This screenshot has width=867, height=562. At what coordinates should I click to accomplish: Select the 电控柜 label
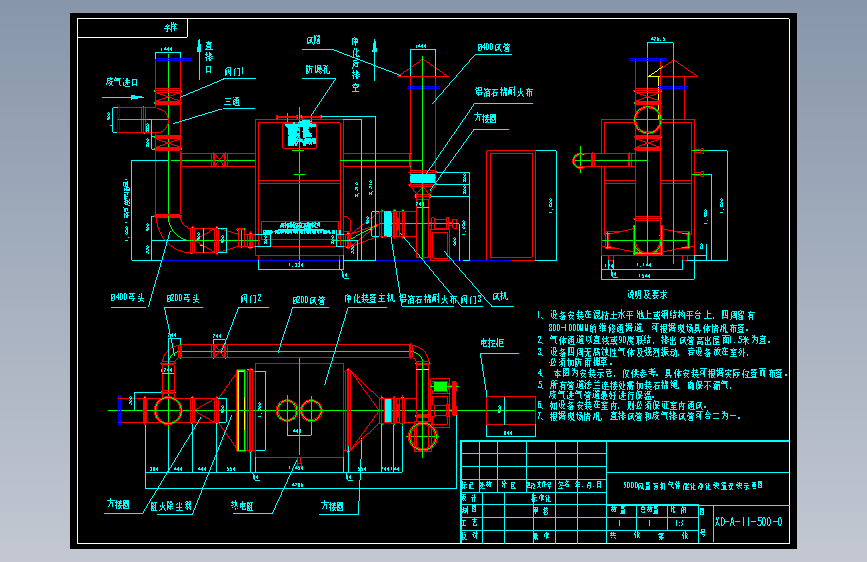tap(492, 343)
